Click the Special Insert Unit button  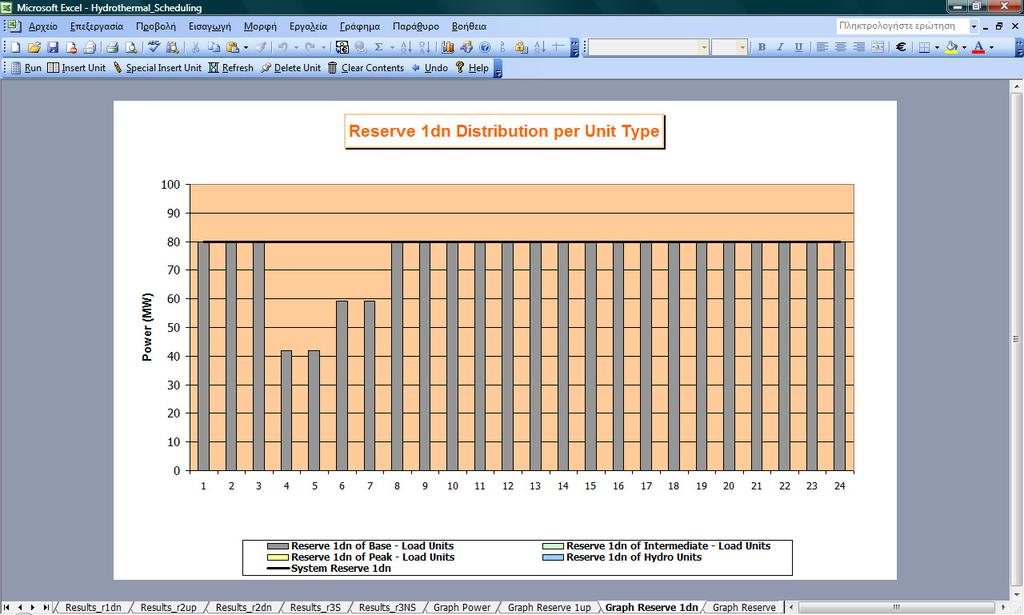click(157, 68)
